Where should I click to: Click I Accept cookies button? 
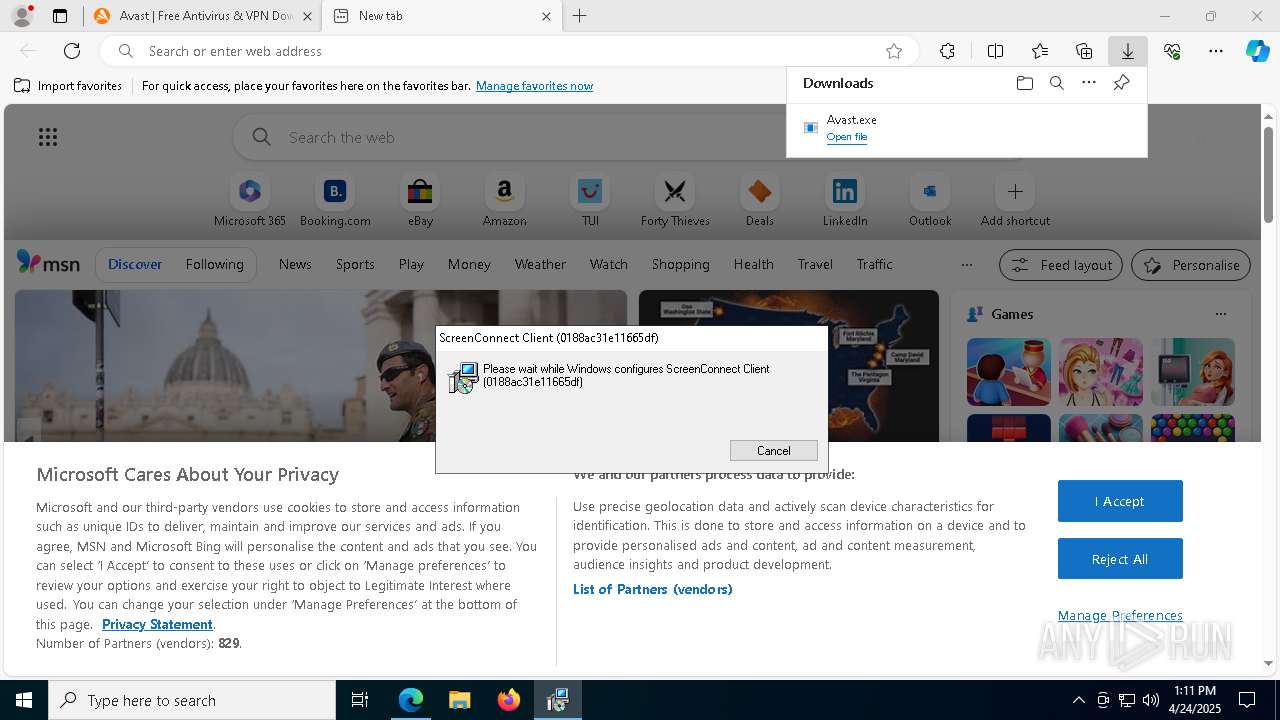coord(1120,501)
